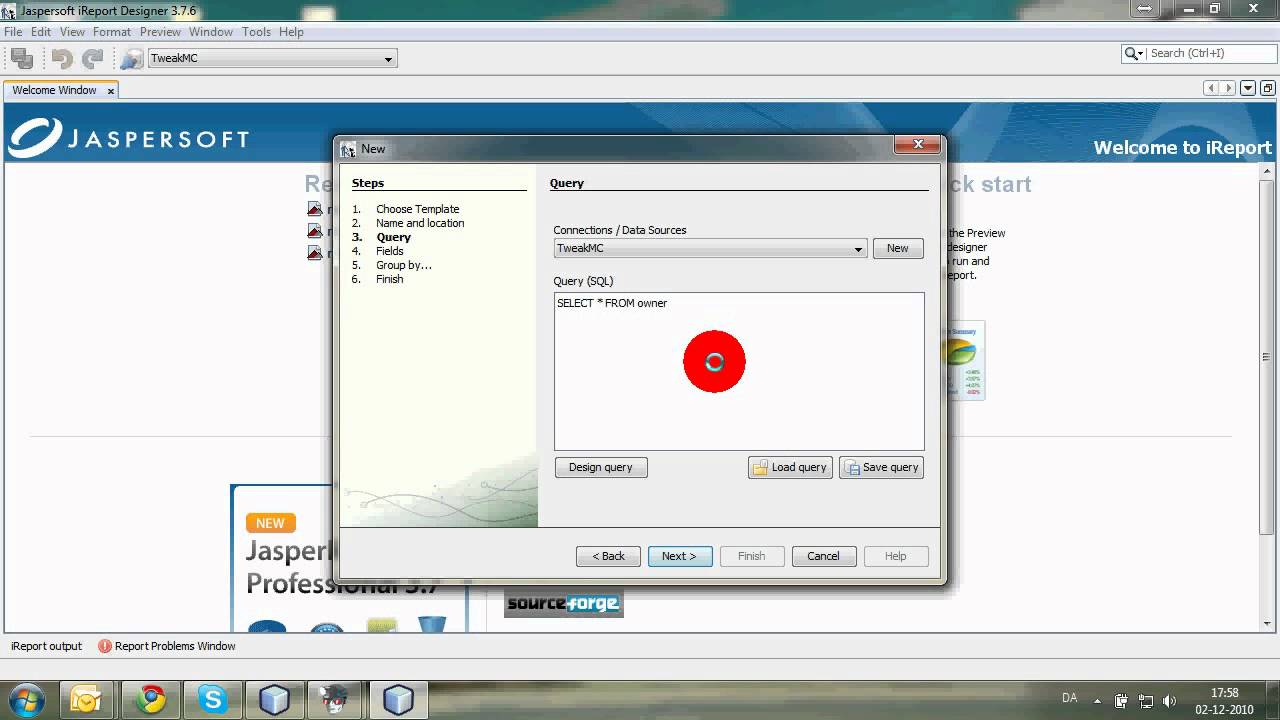1280x720 pixels.
Task: Click the first recent report icon on Welcome page
Action: 315,209
